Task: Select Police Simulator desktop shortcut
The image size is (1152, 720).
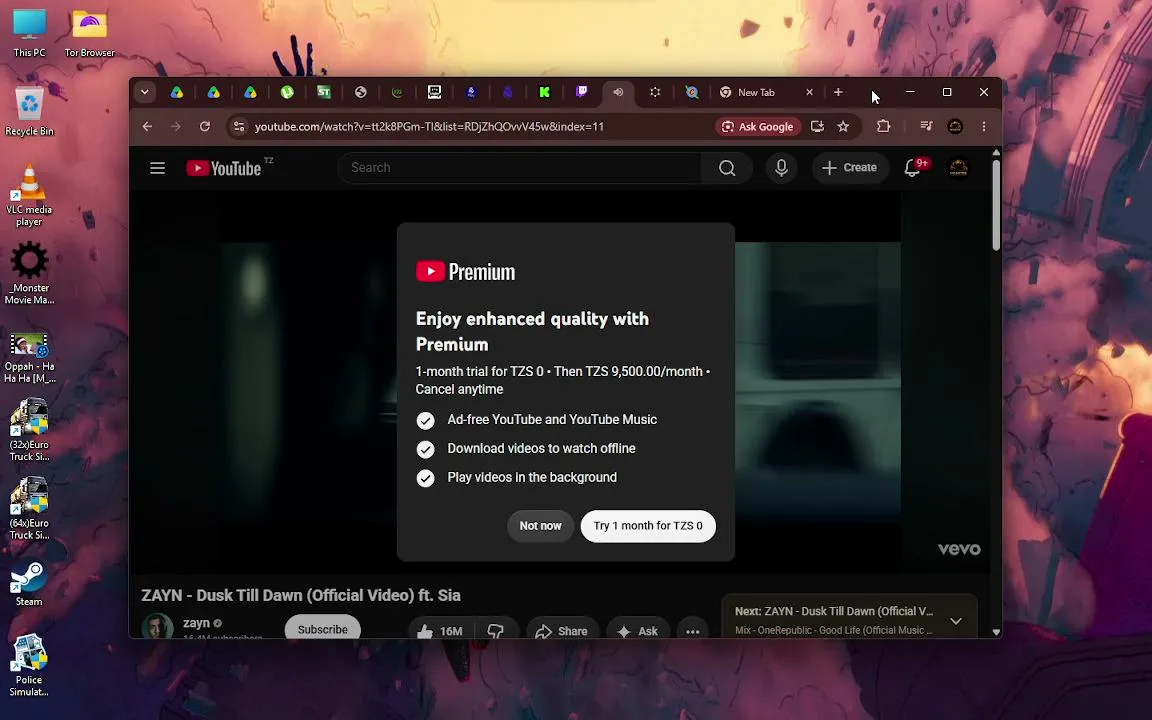Action: click(x=29, y=665)
